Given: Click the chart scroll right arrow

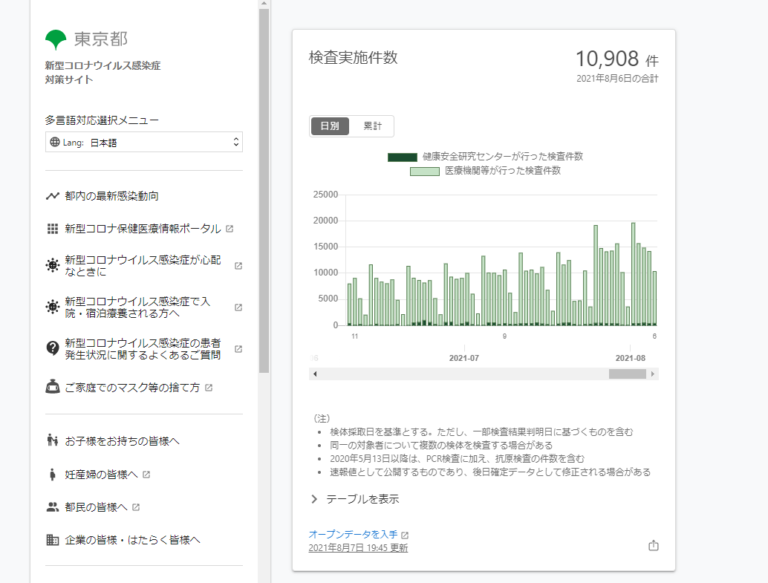Looking at the screenshot, I should [652, 374].
